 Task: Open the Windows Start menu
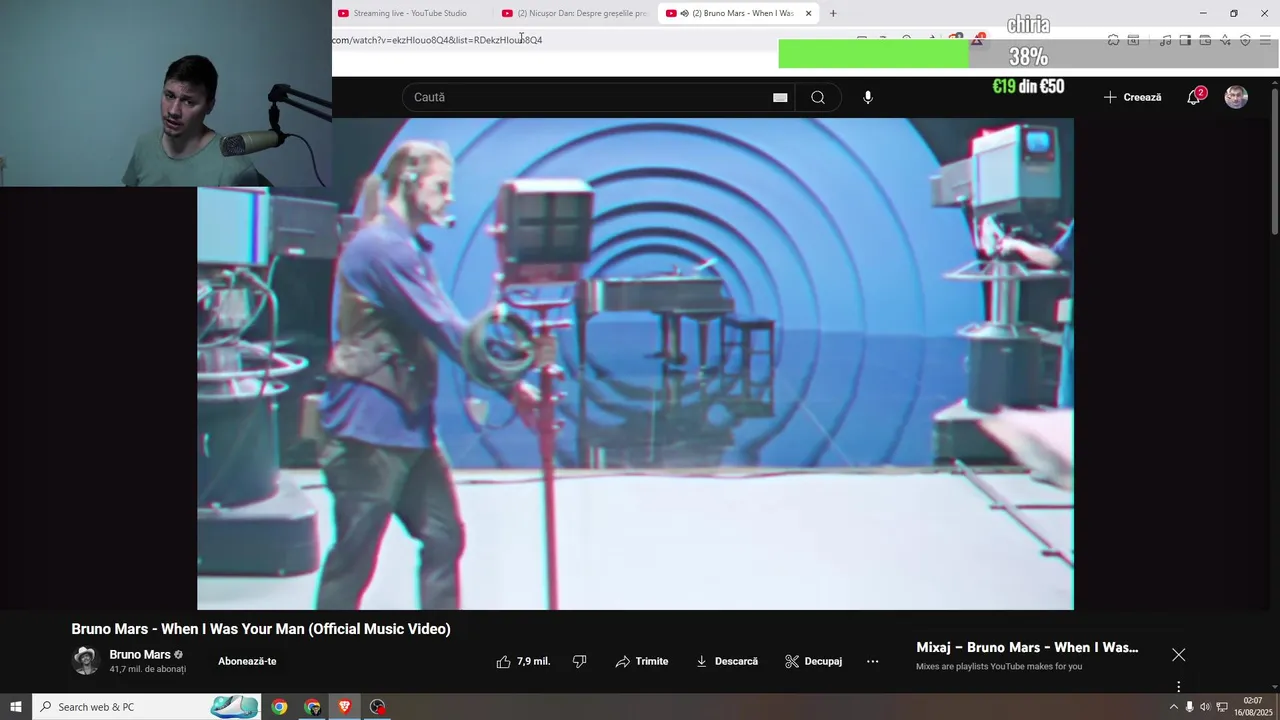tap(16, 706)
